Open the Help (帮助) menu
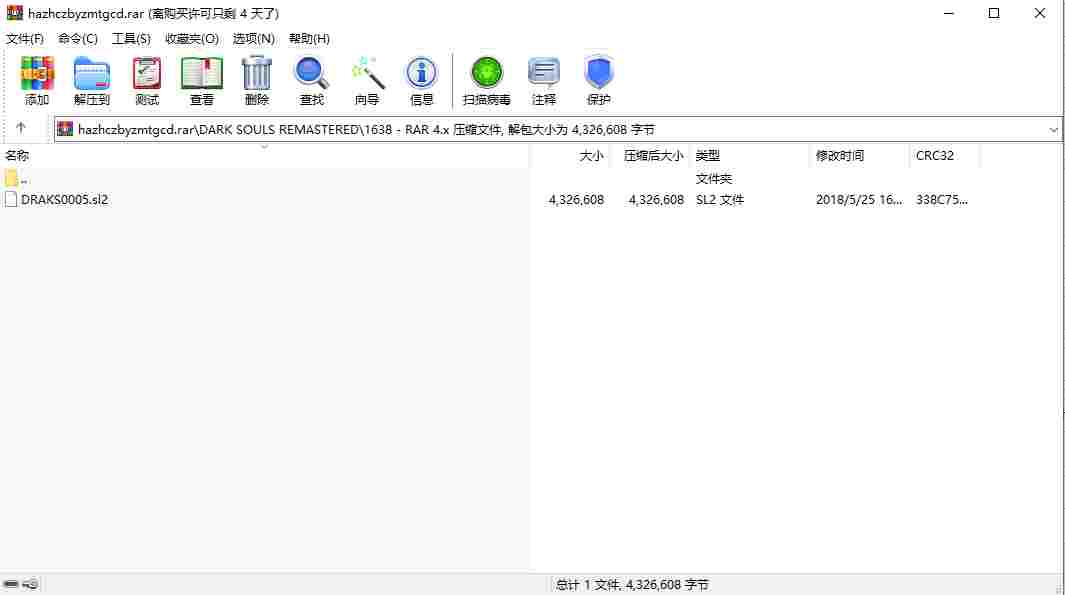This screenshot has width=1065, height=595. [x=309, y=39]
